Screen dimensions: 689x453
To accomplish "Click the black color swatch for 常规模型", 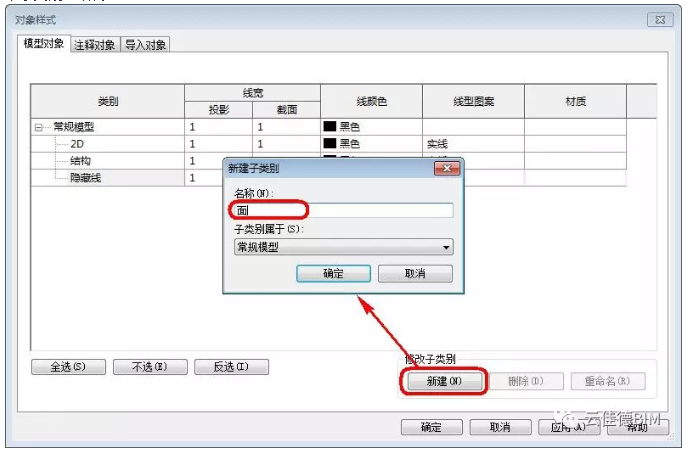I will [329, 128].
